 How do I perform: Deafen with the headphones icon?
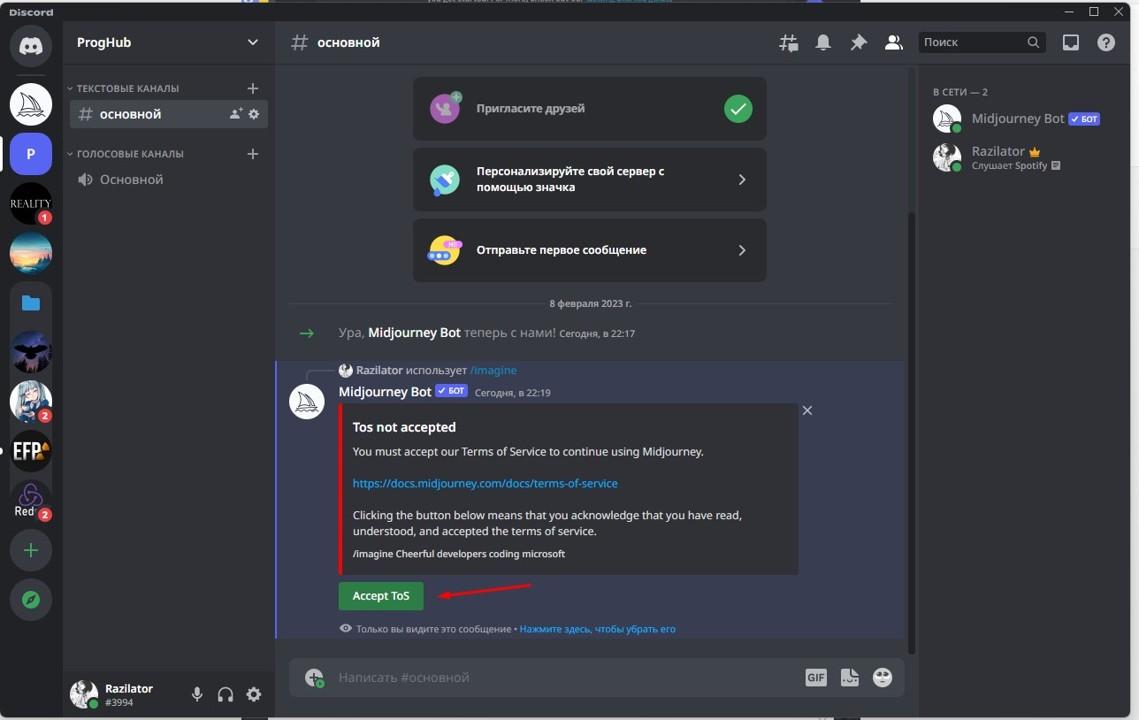(x=225, y=695)
